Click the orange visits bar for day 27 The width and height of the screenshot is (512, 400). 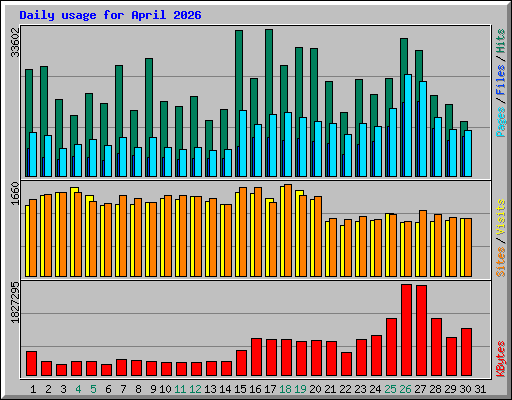[423, 243]
